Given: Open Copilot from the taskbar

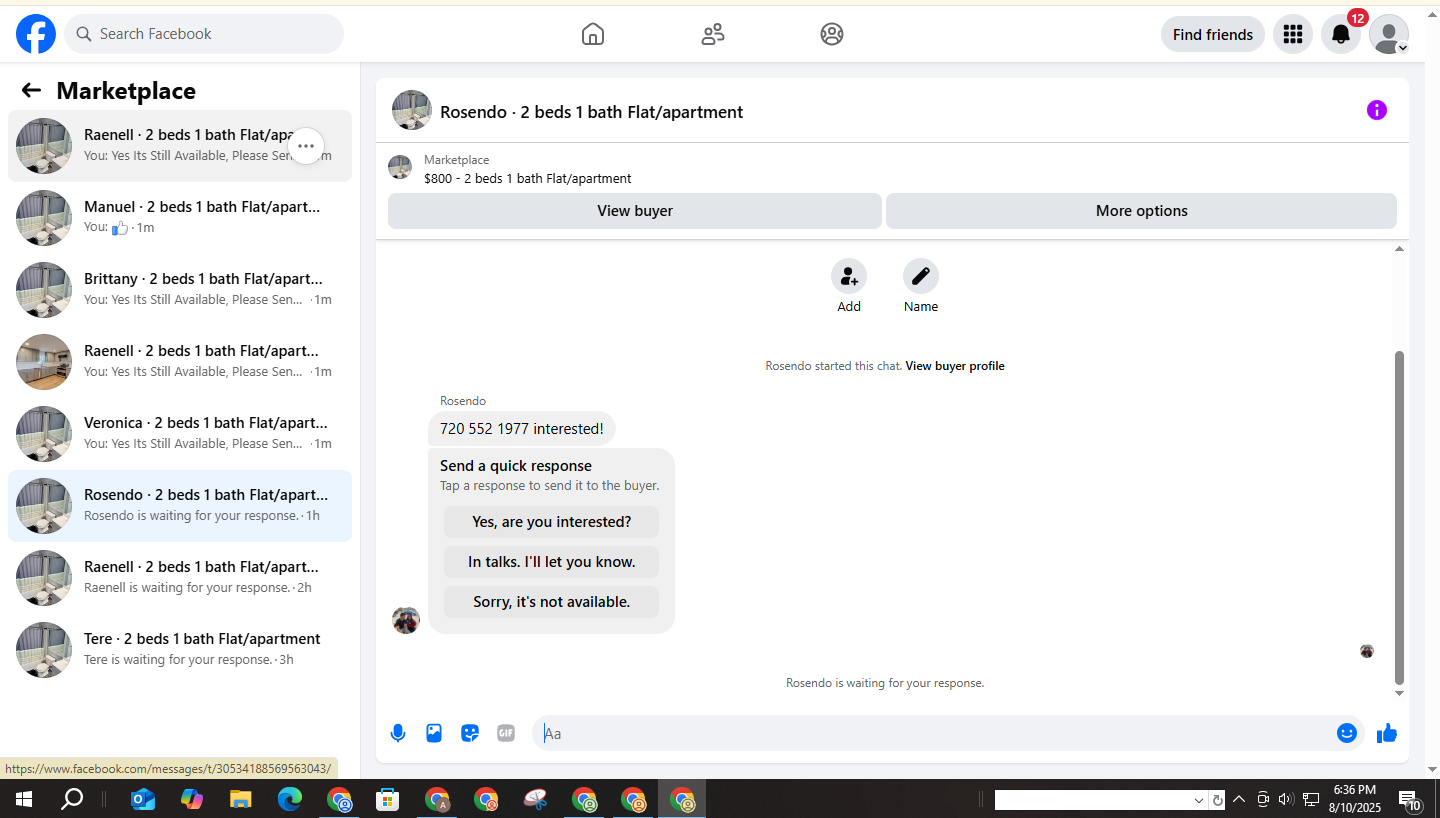Looking at the screenshot, I should pyautogui.click(x=192, y=799).
